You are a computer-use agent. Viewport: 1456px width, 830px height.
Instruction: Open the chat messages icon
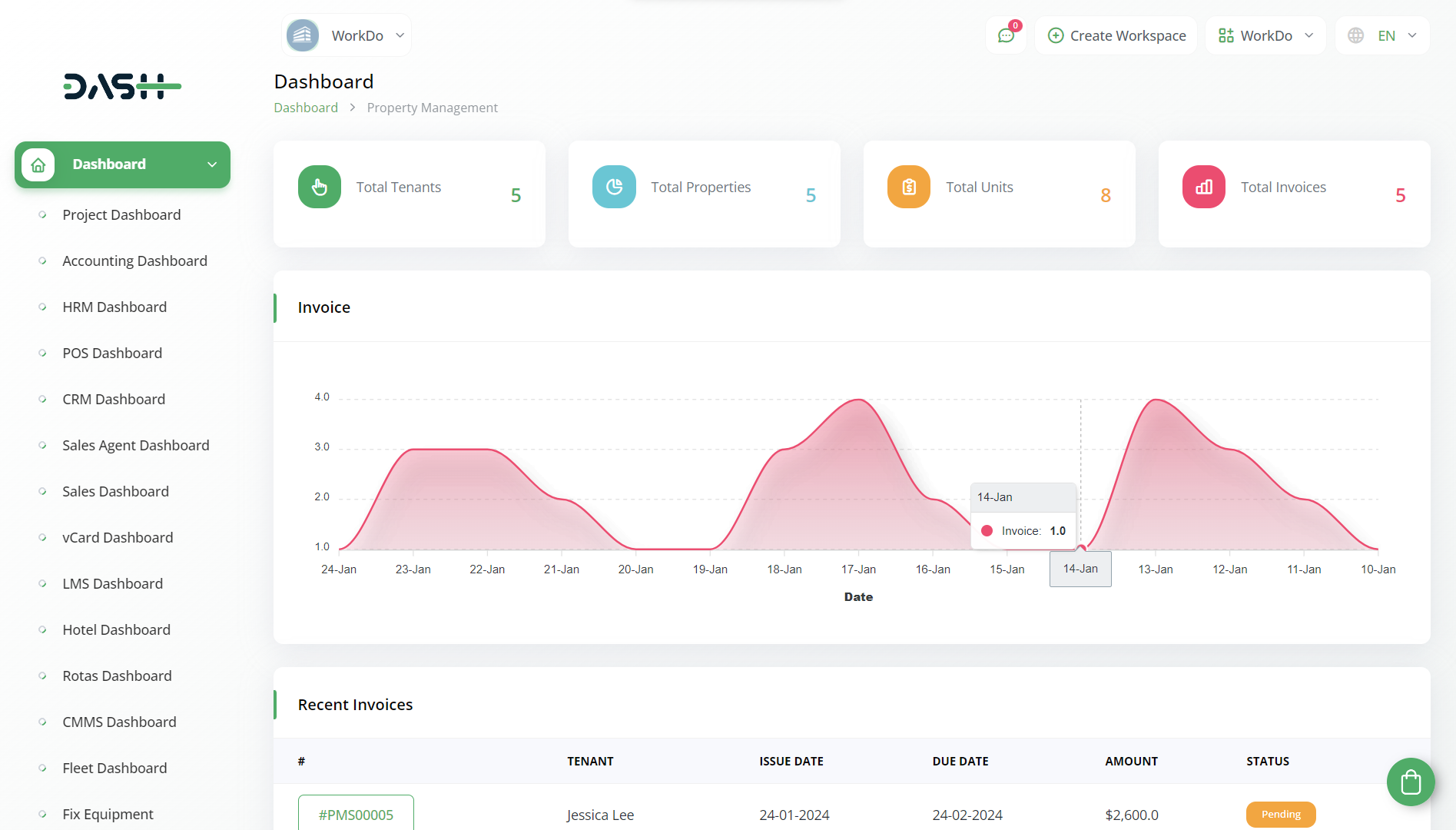click(1006, 35)
